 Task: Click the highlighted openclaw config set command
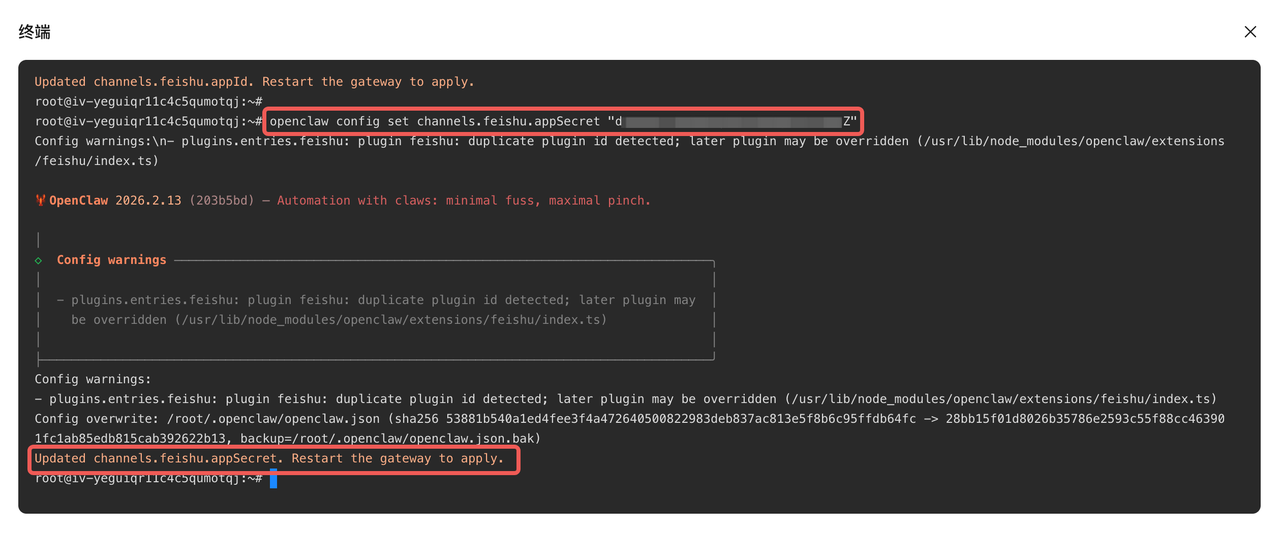tap(563, 121)
